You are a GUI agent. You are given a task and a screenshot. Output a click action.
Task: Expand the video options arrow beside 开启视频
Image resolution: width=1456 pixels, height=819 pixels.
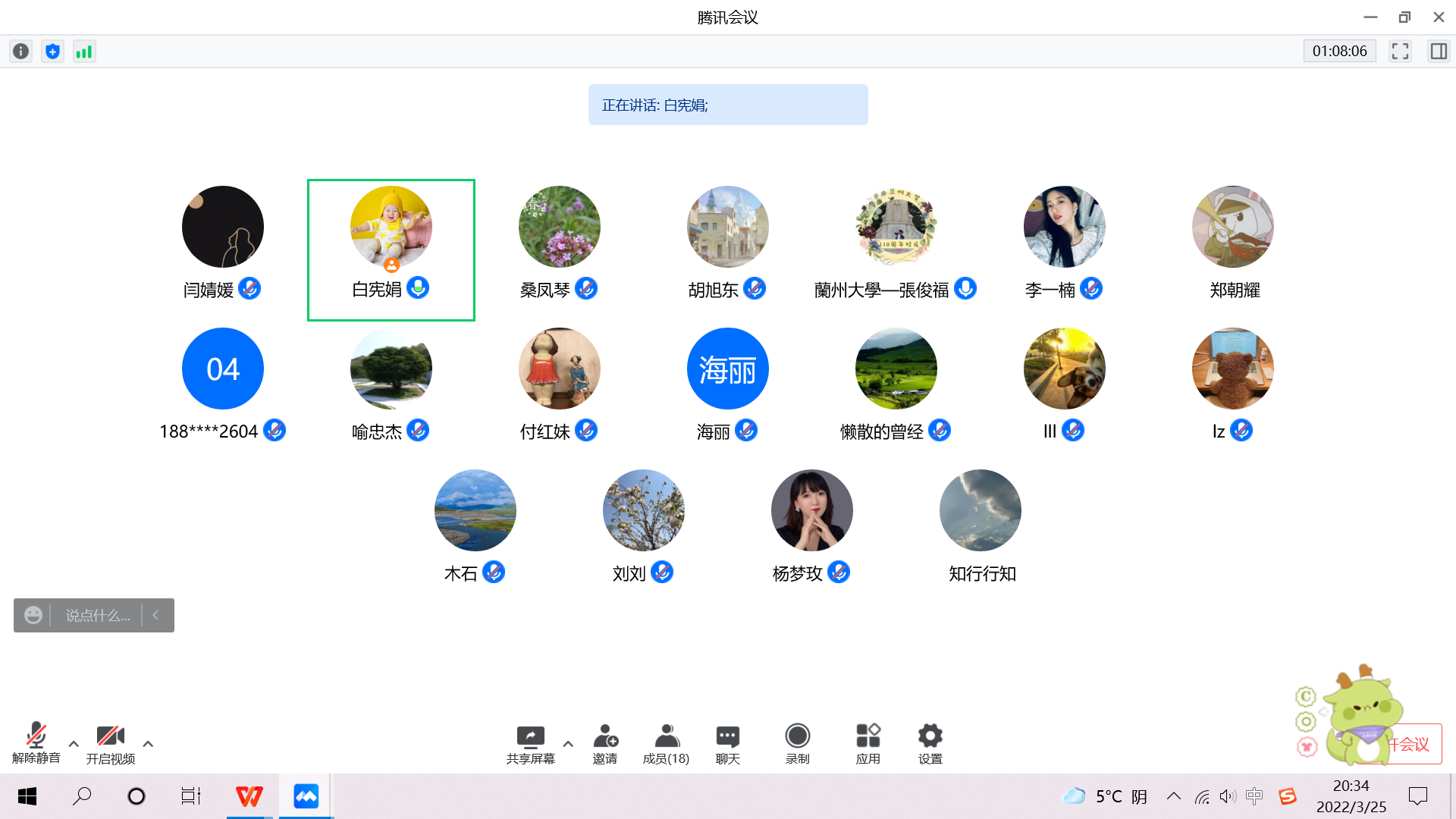coord(148,744)
